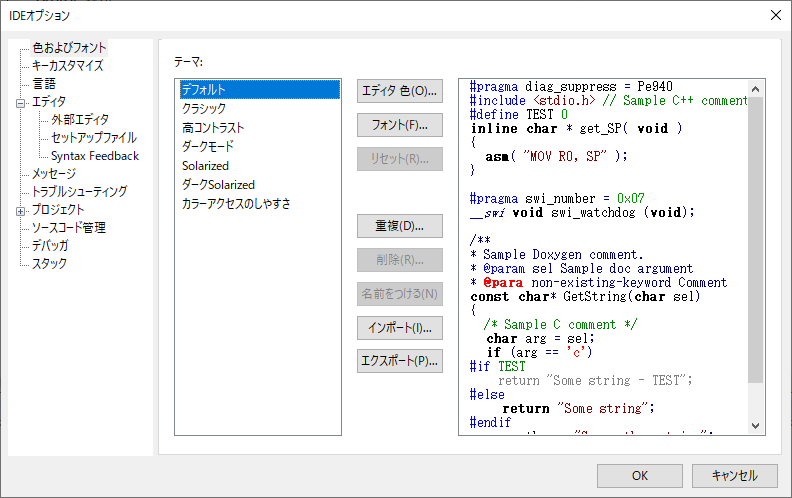This screenshot has height=498, width=792.
Task: Select 外部エディタ under エディタ
Action: 80,120
